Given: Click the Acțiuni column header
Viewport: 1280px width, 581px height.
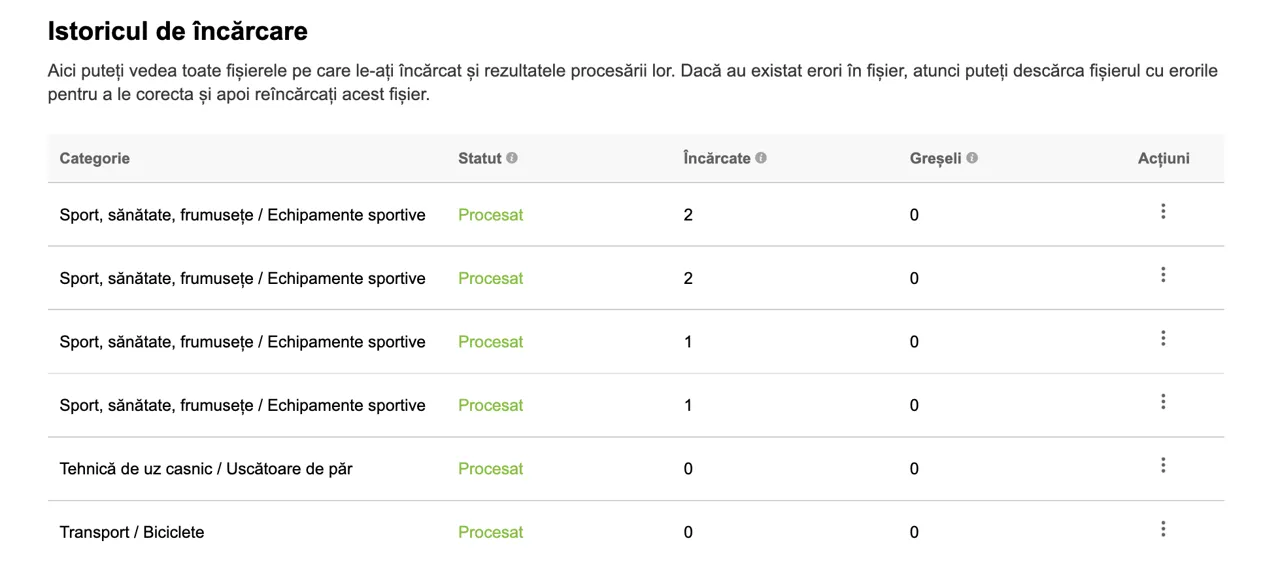Looking at the screenshot, I should tap(1164, 158).
